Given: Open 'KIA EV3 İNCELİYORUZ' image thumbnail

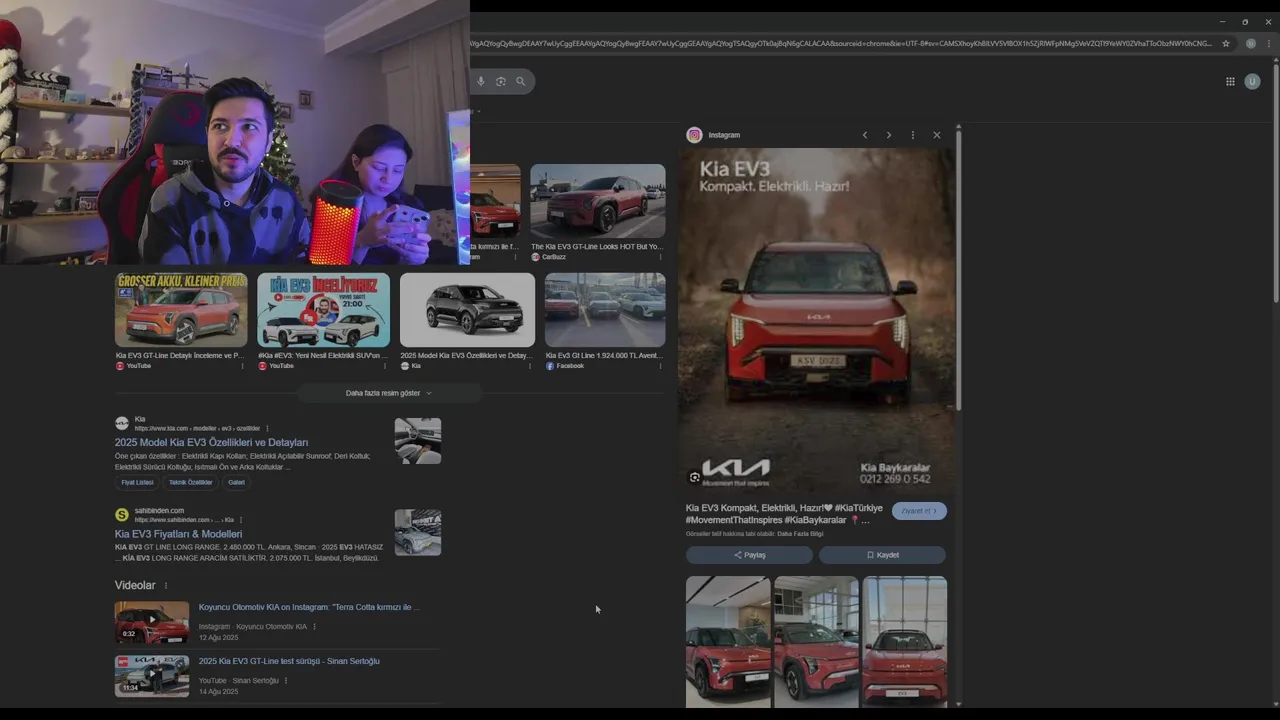Looking at the screenshot, I should tap(323, 310).
